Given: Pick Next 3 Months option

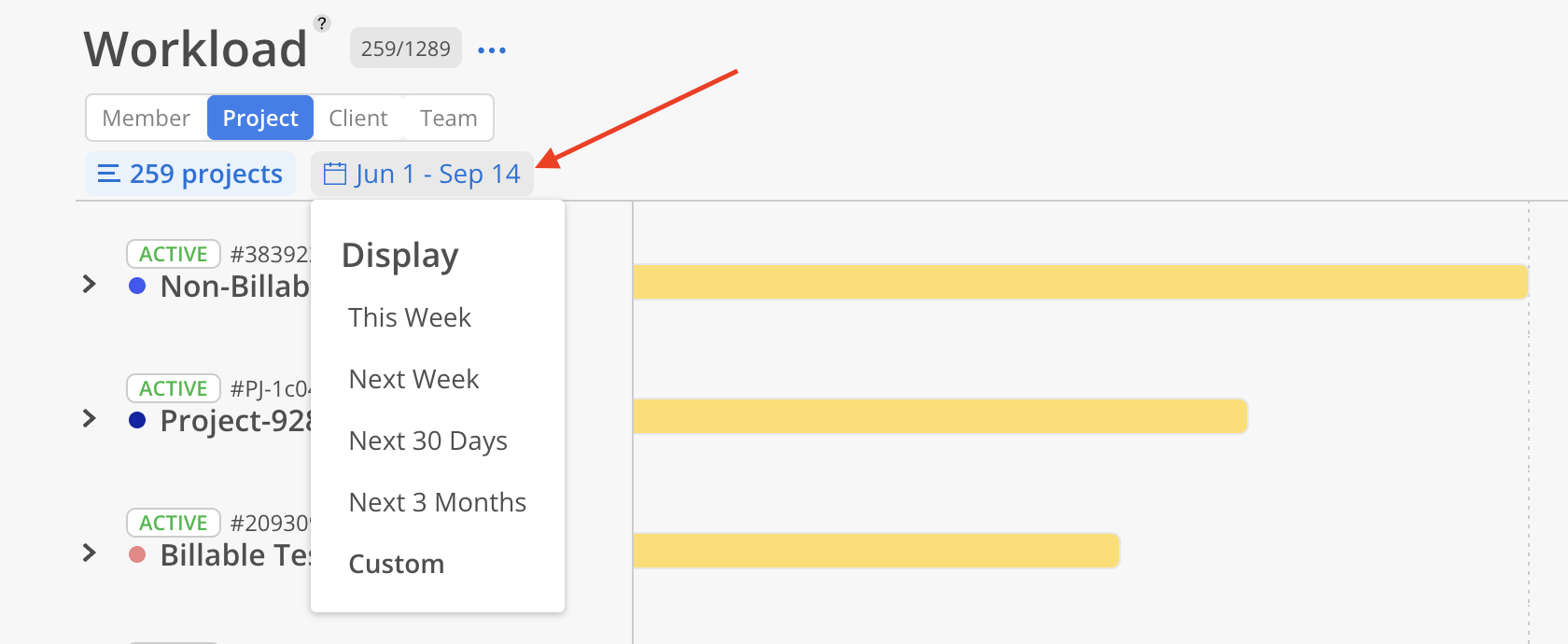Looking at the screenshot, I should tap(437, 502).
